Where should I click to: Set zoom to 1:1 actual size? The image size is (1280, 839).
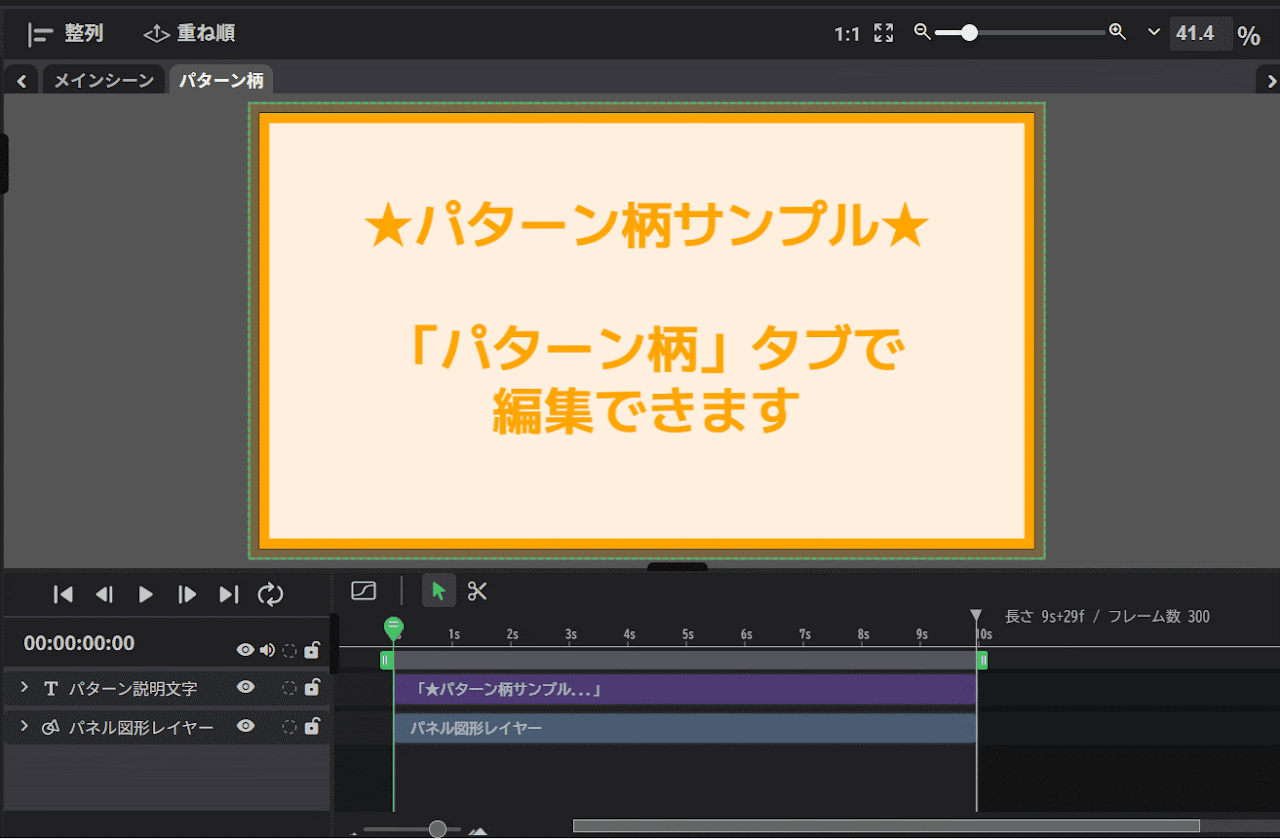point(847,34)
